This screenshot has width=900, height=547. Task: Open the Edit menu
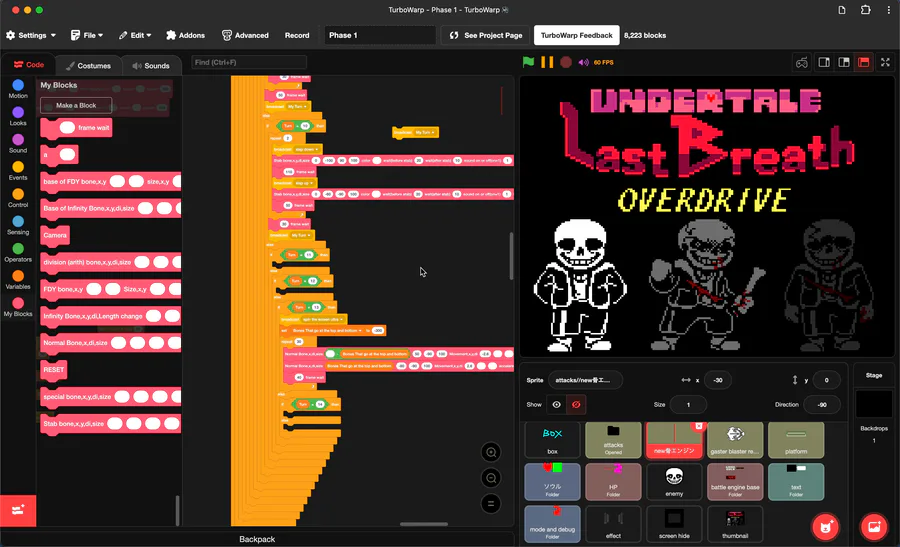pos(135,35)
